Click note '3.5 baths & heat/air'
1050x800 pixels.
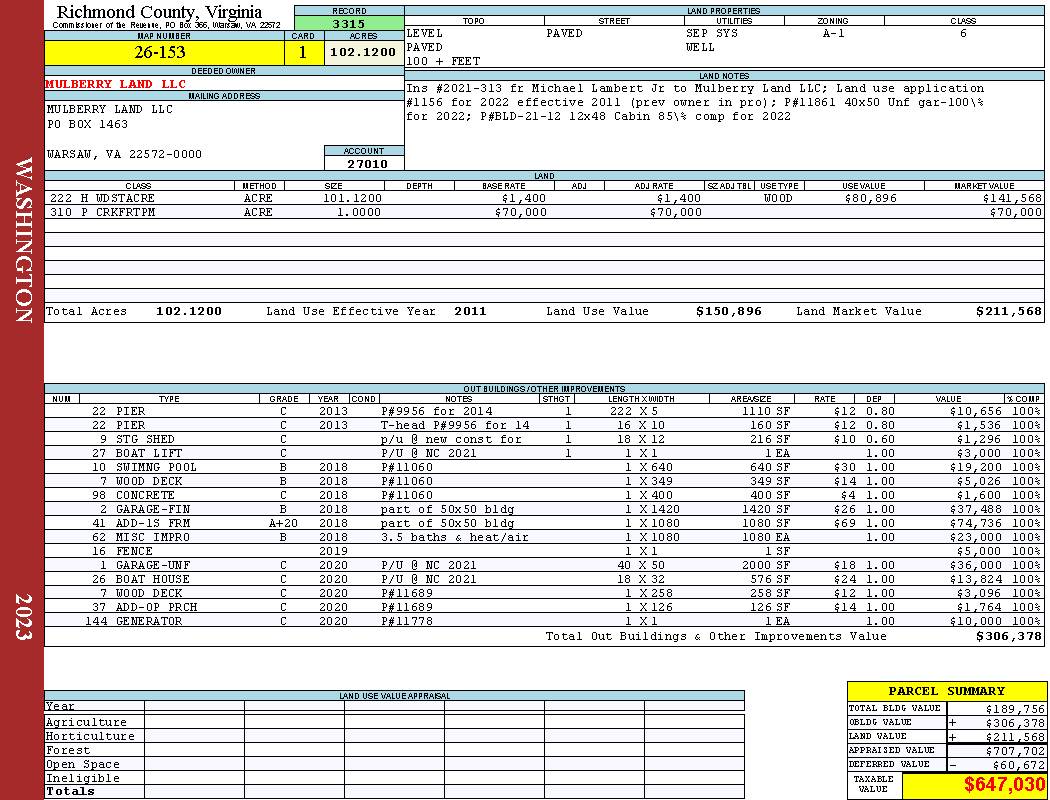tap(455, 538)
